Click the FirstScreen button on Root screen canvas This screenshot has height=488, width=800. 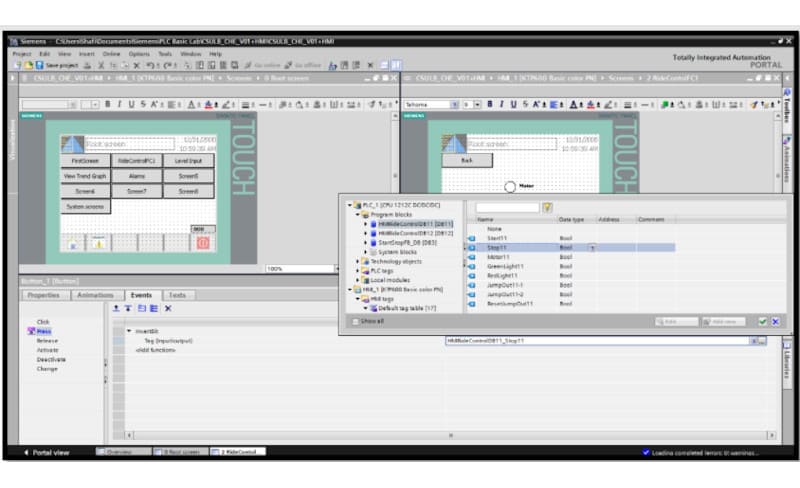point(85,161)
